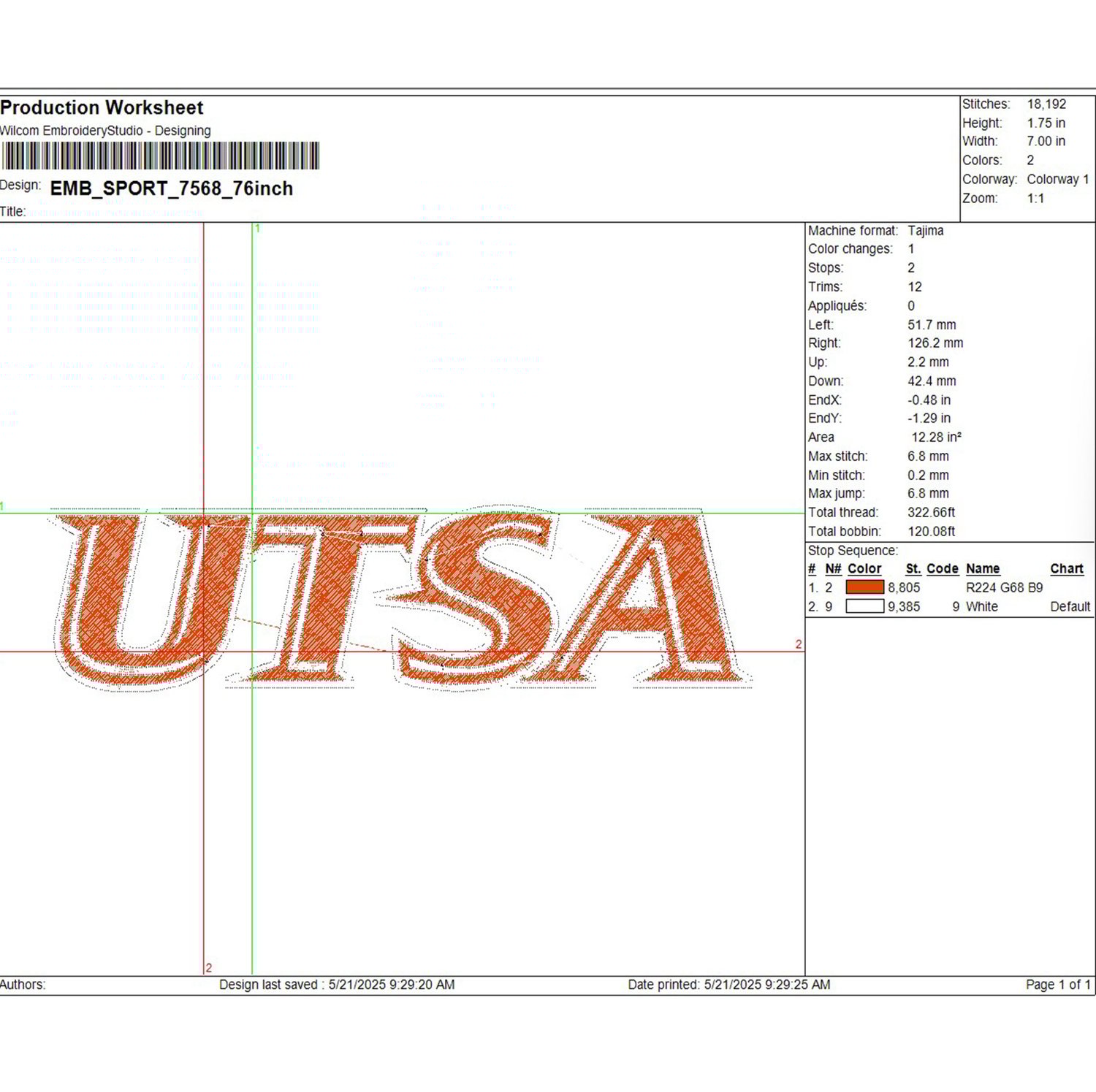This screenshot has width=1096, height=1092.
Task: Click the "Stops:" label
Action: pos(826,268)
